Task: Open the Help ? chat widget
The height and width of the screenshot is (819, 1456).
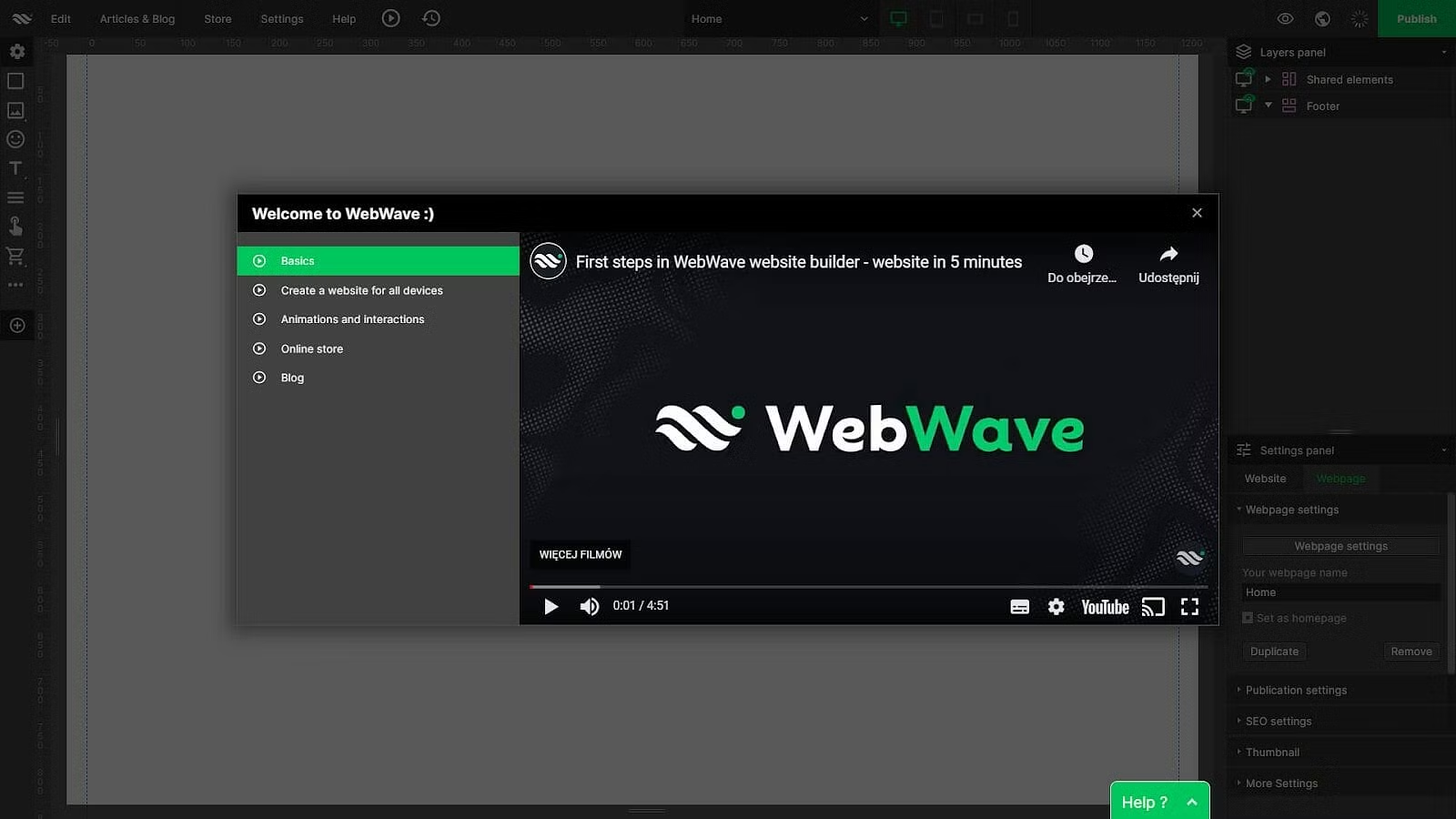Action: click(1159, 801)
